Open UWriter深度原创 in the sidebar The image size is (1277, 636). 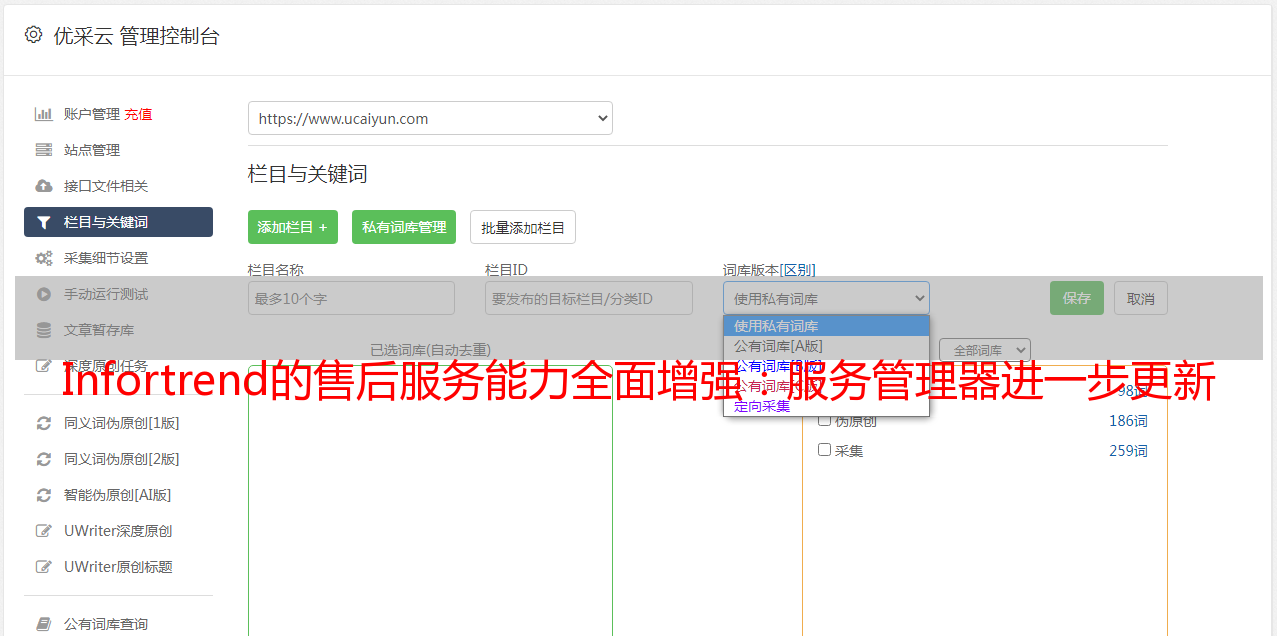coord(118,531)
